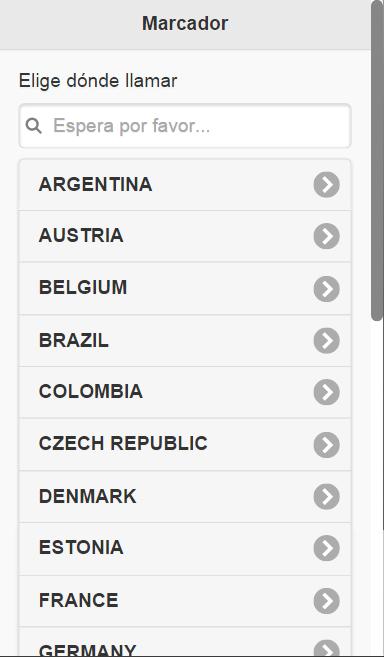Click the vertical scrollbar thumb
Screen dimensions: 384x657
pos(377,161)
